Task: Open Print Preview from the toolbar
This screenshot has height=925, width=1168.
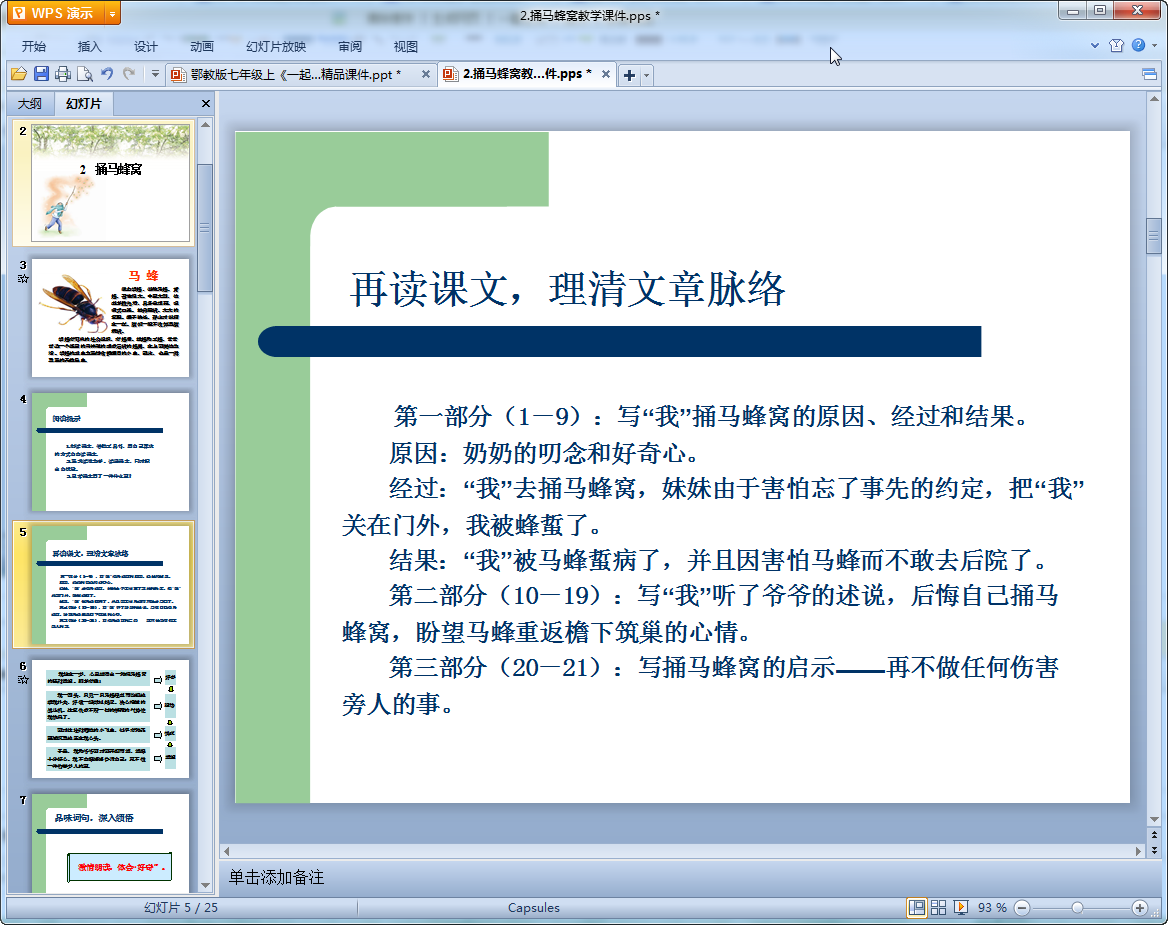Action: coord(85,74)
